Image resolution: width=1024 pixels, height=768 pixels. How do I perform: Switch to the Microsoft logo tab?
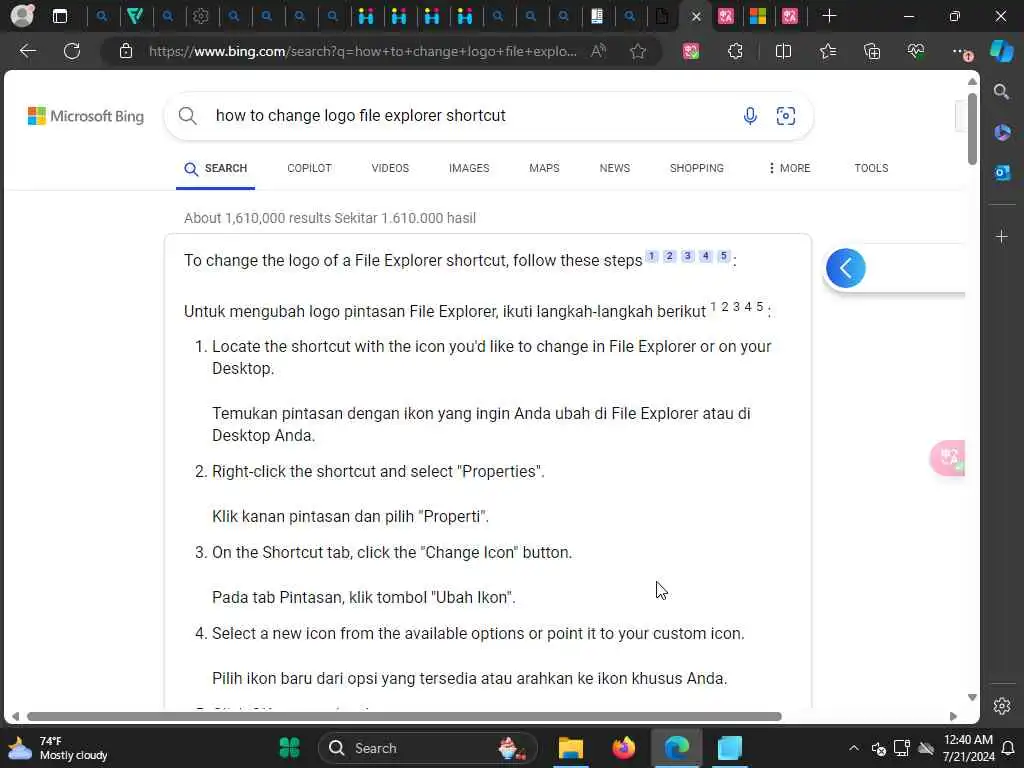[758, 16]
